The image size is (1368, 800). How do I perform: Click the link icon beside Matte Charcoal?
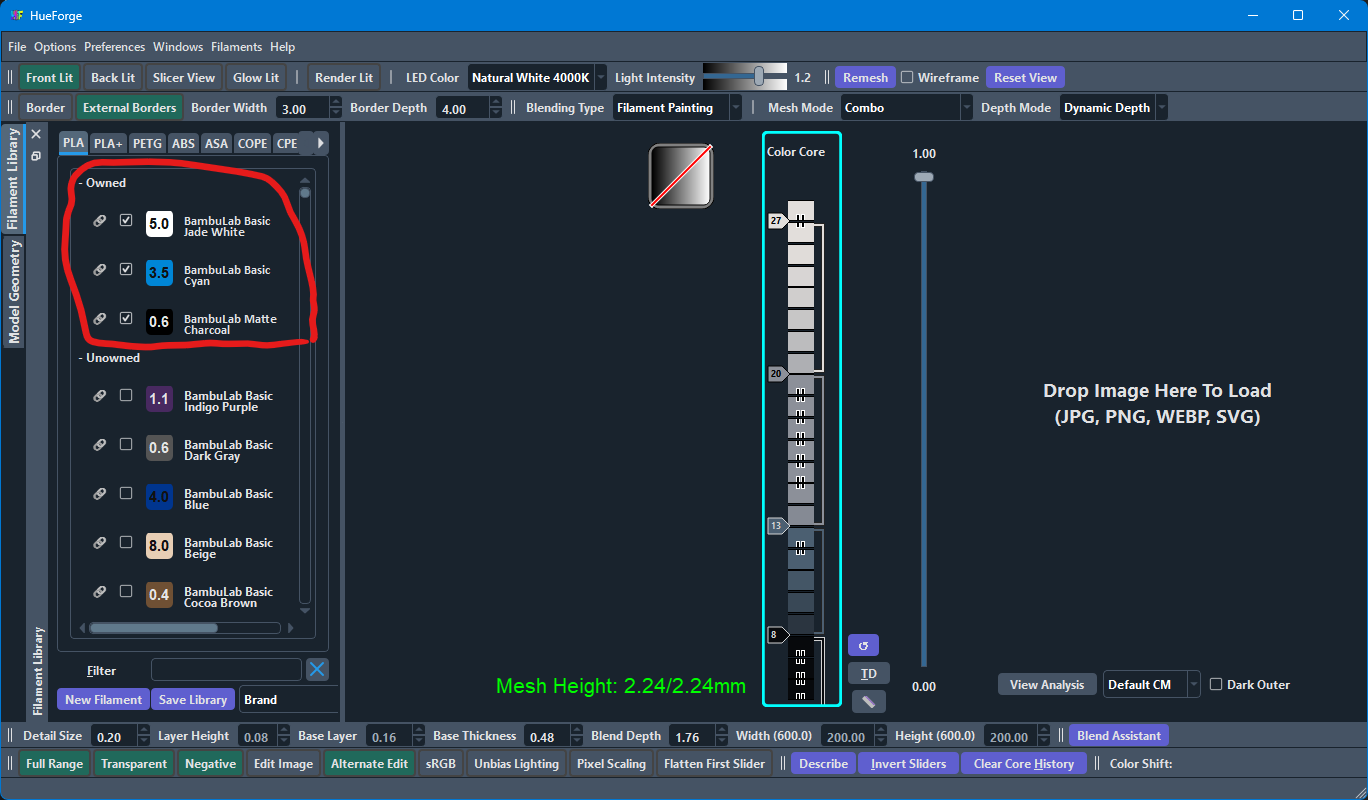tap(100, 319)
